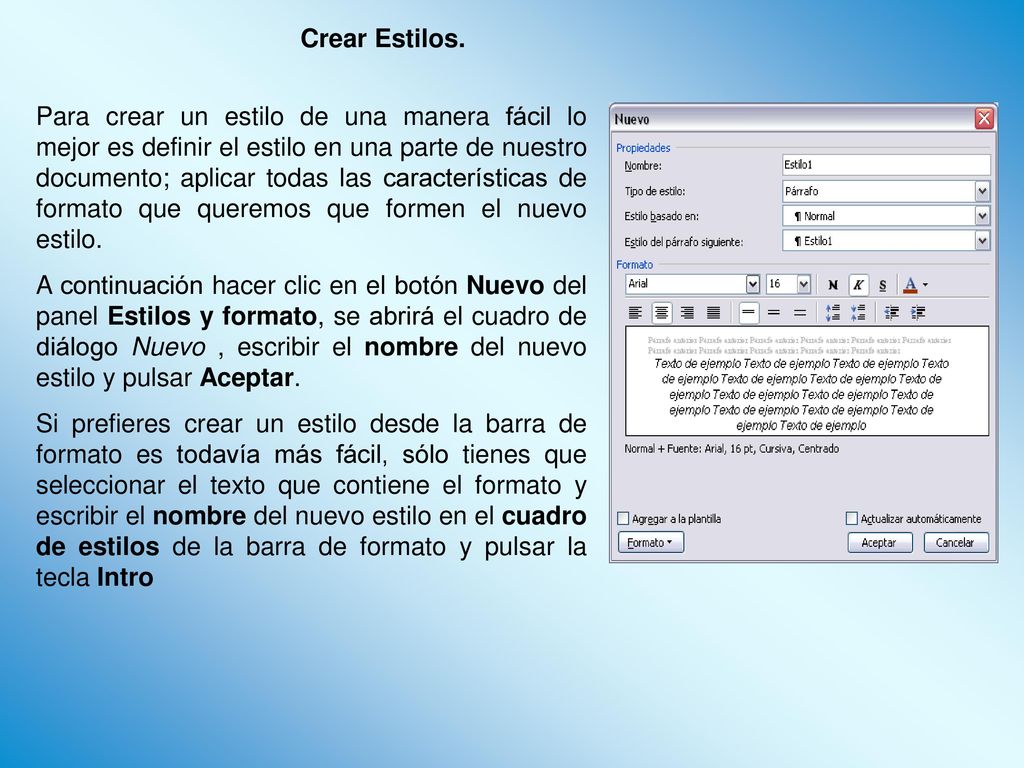Increase paragraph spacing
The width and height of the screenshot is (1024, 768).
point(833,313)
